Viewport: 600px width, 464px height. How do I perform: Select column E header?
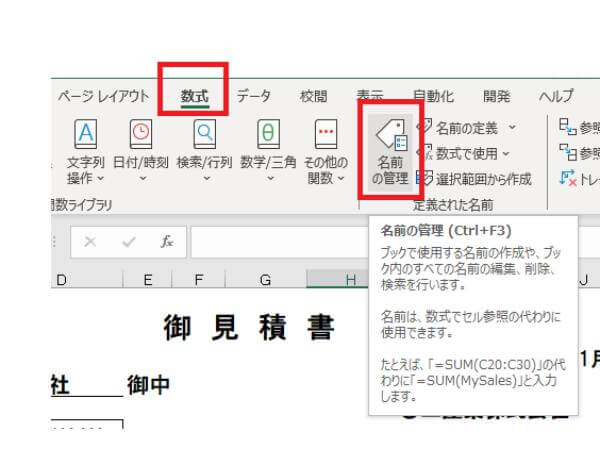(x=148, y=280)
